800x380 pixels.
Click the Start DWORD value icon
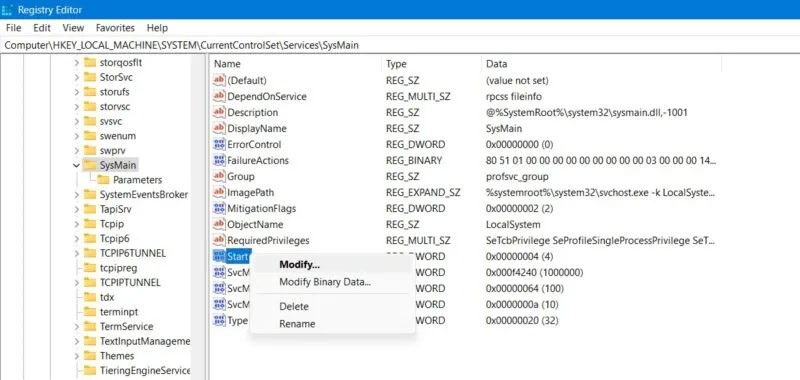point(219,256)
